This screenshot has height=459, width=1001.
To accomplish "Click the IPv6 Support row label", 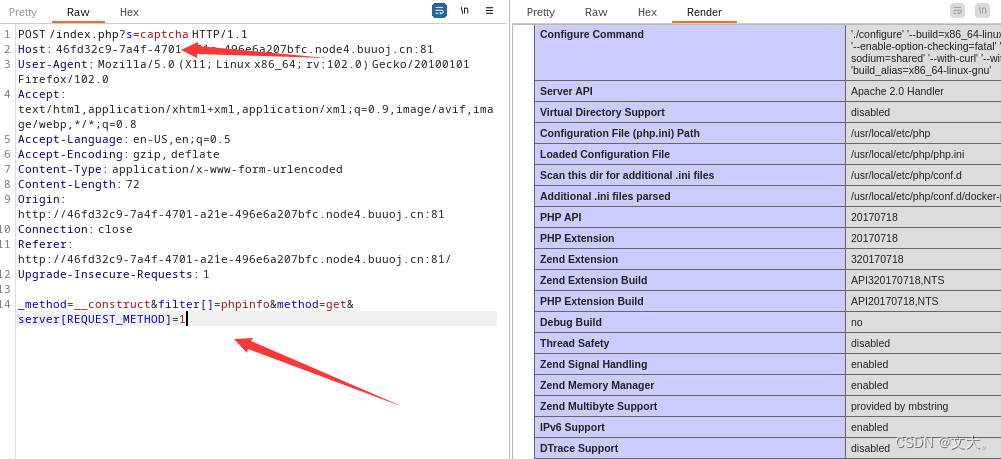I will (x=571, y=428).
